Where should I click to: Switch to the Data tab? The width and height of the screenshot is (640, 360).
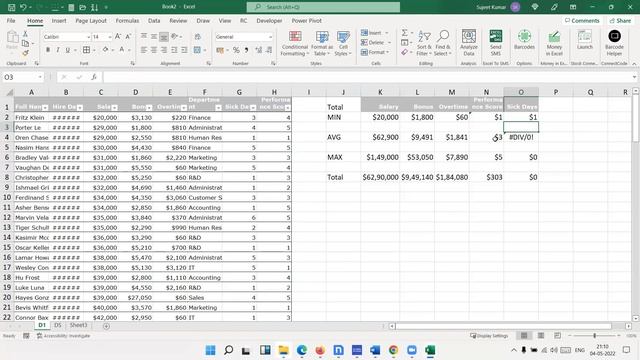point(154,20)
